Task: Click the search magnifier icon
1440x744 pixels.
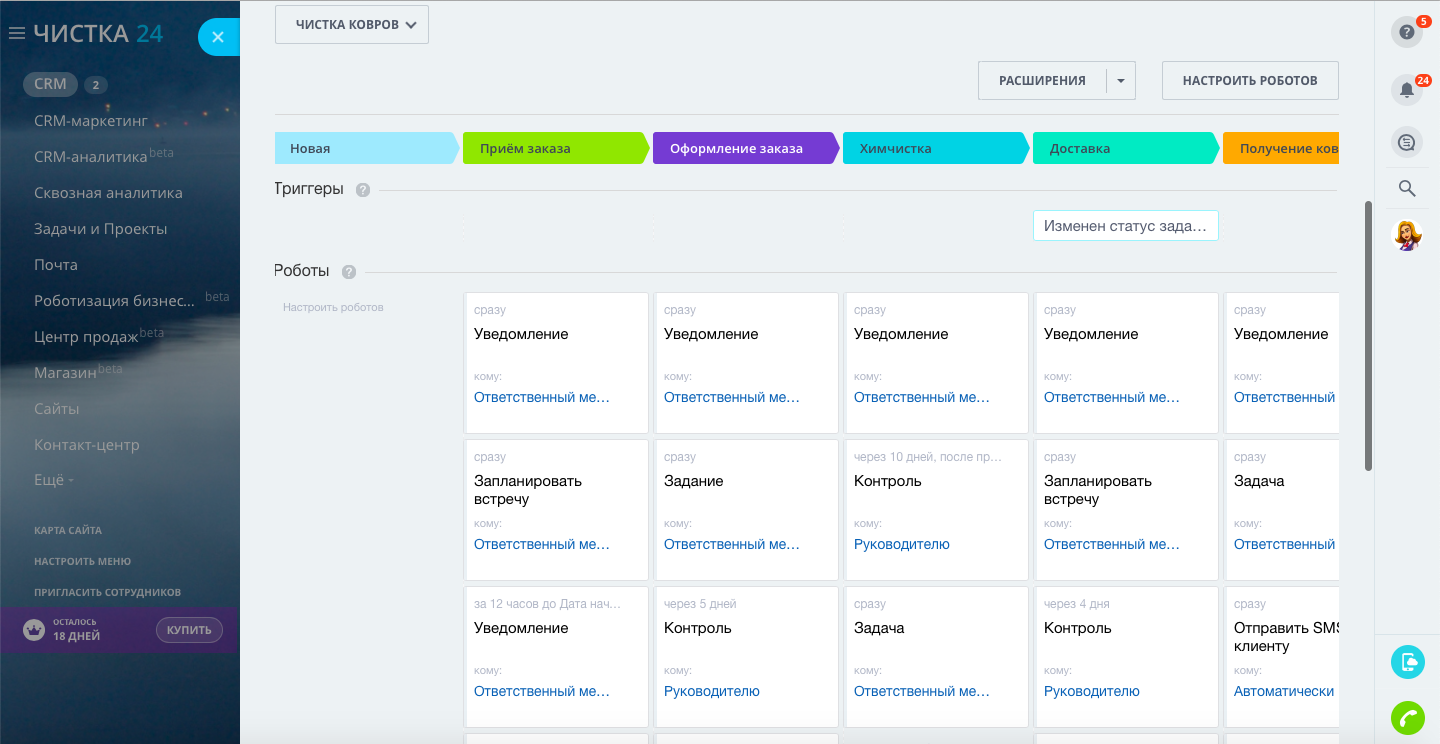Action: (1407, 188)
